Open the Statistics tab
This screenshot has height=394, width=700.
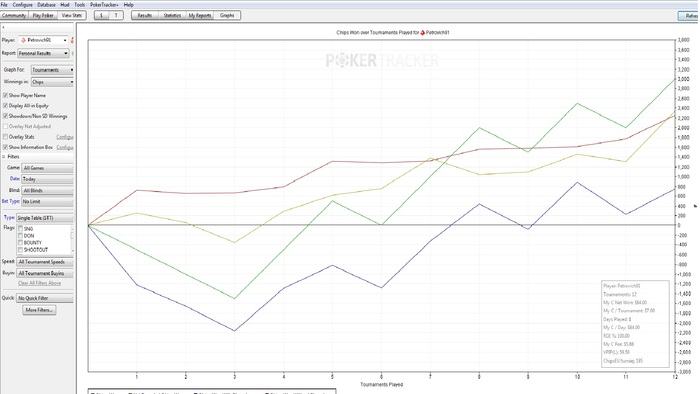click(x=172, y=15)
